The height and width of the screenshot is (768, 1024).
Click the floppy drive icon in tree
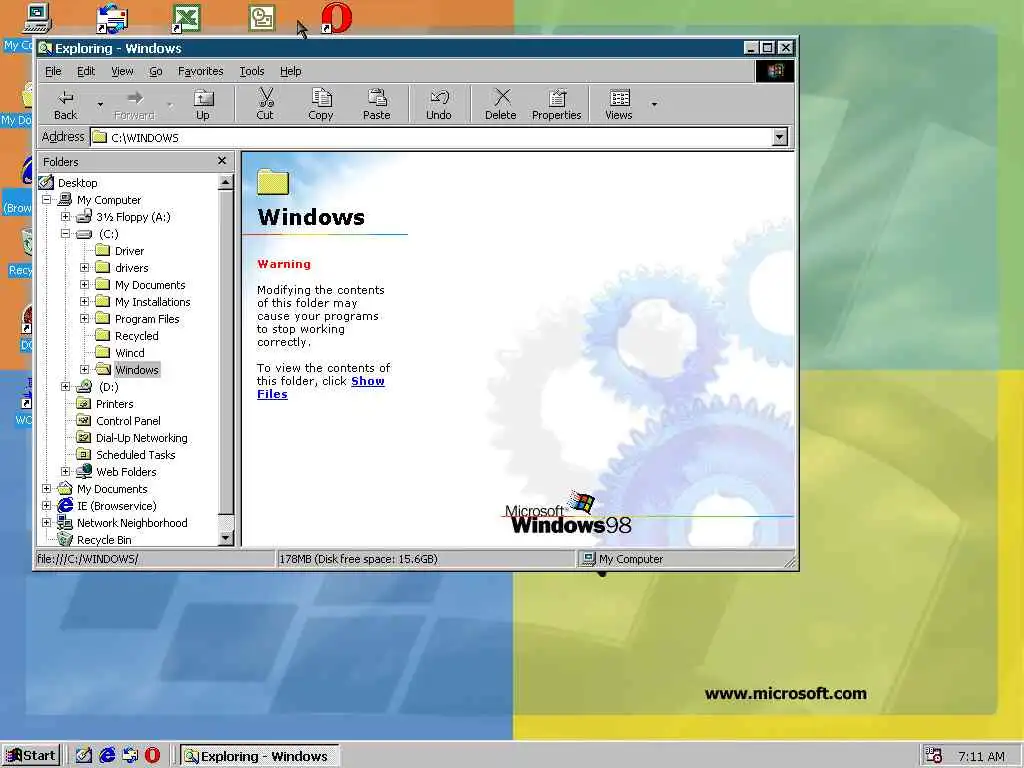84,217
